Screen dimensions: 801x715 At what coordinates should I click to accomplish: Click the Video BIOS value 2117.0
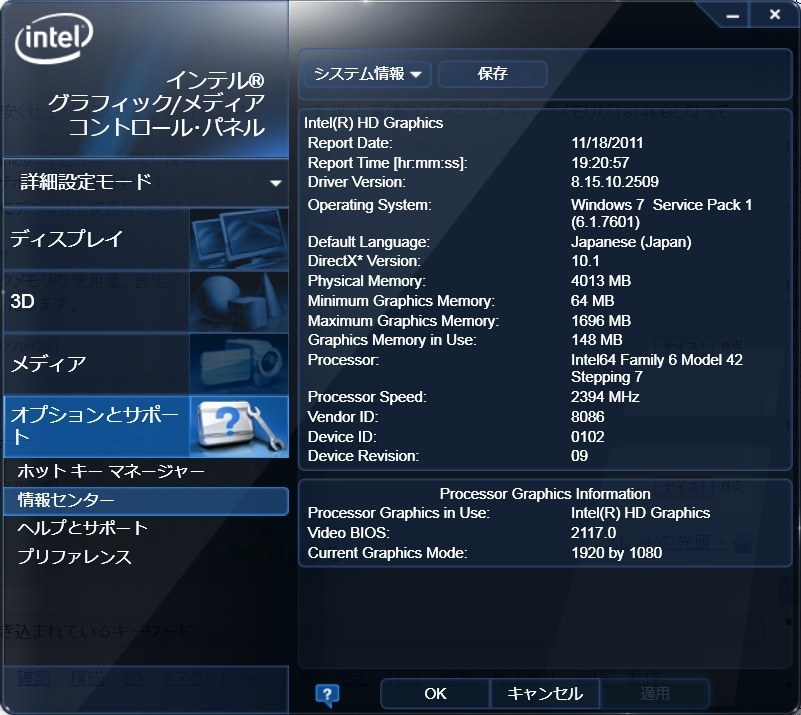[x=593, y=533]
